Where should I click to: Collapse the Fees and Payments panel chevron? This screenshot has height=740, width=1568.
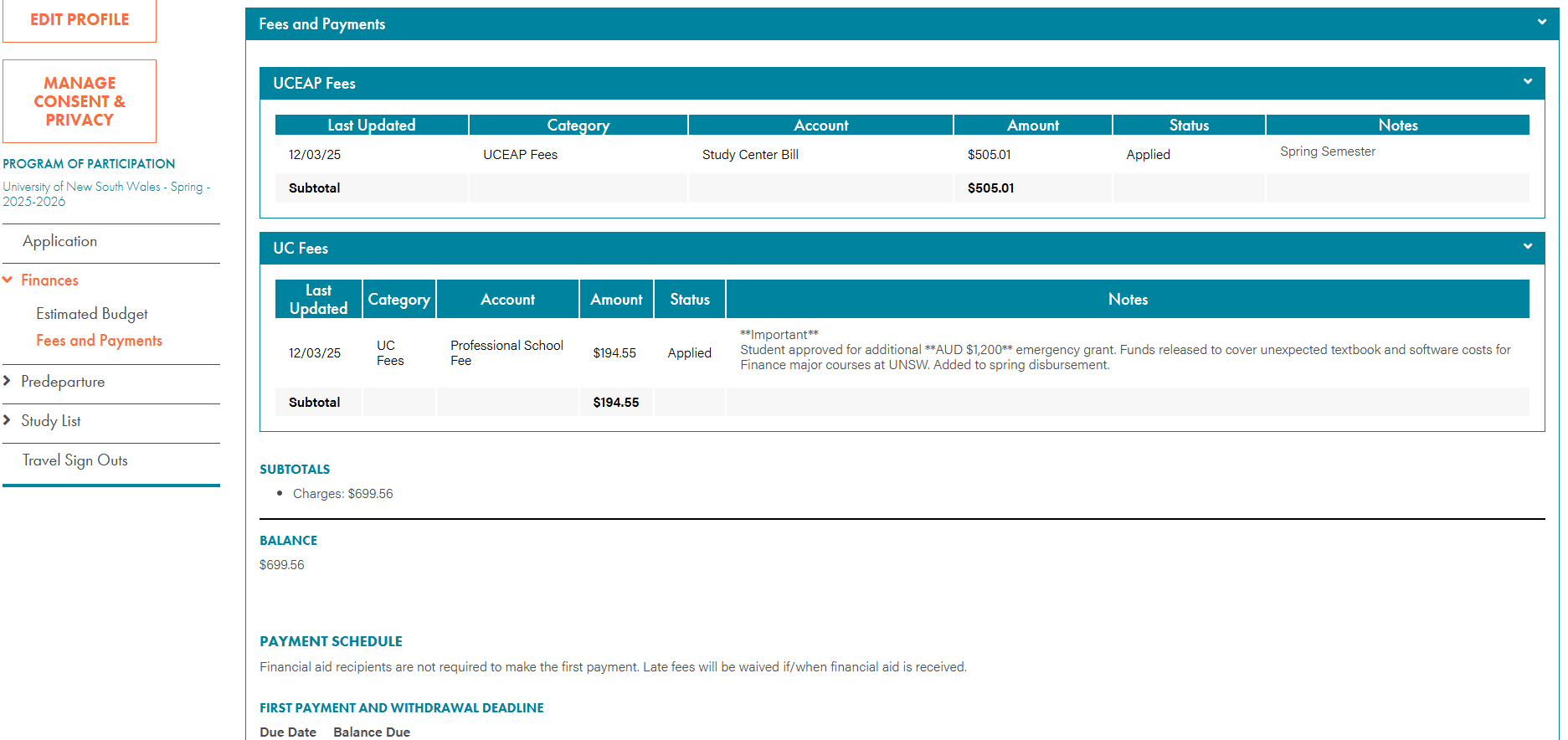(x=1541, y=23)
